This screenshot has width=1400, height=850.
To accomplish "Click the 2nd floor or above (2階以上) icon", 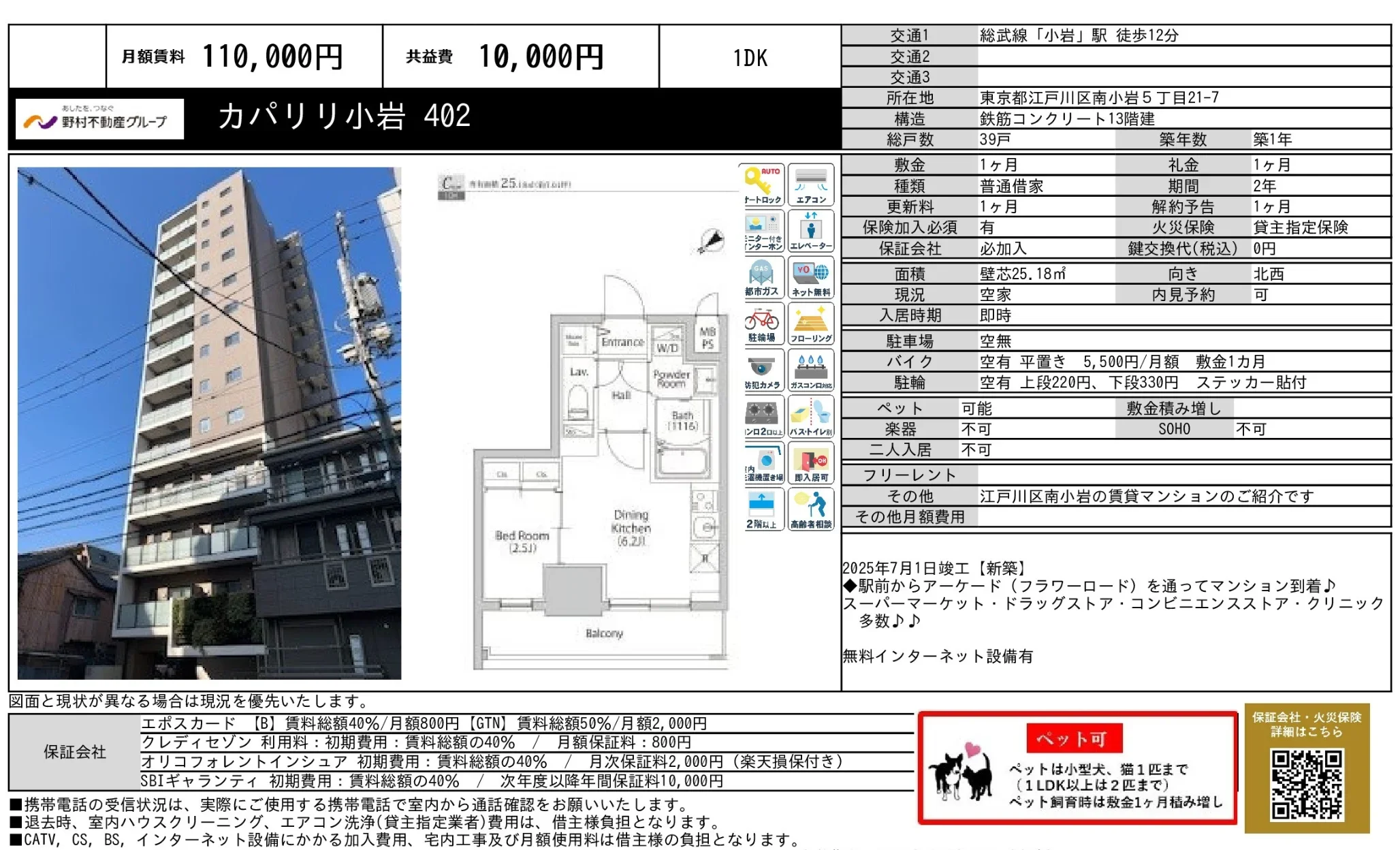I will coord(761,509).
